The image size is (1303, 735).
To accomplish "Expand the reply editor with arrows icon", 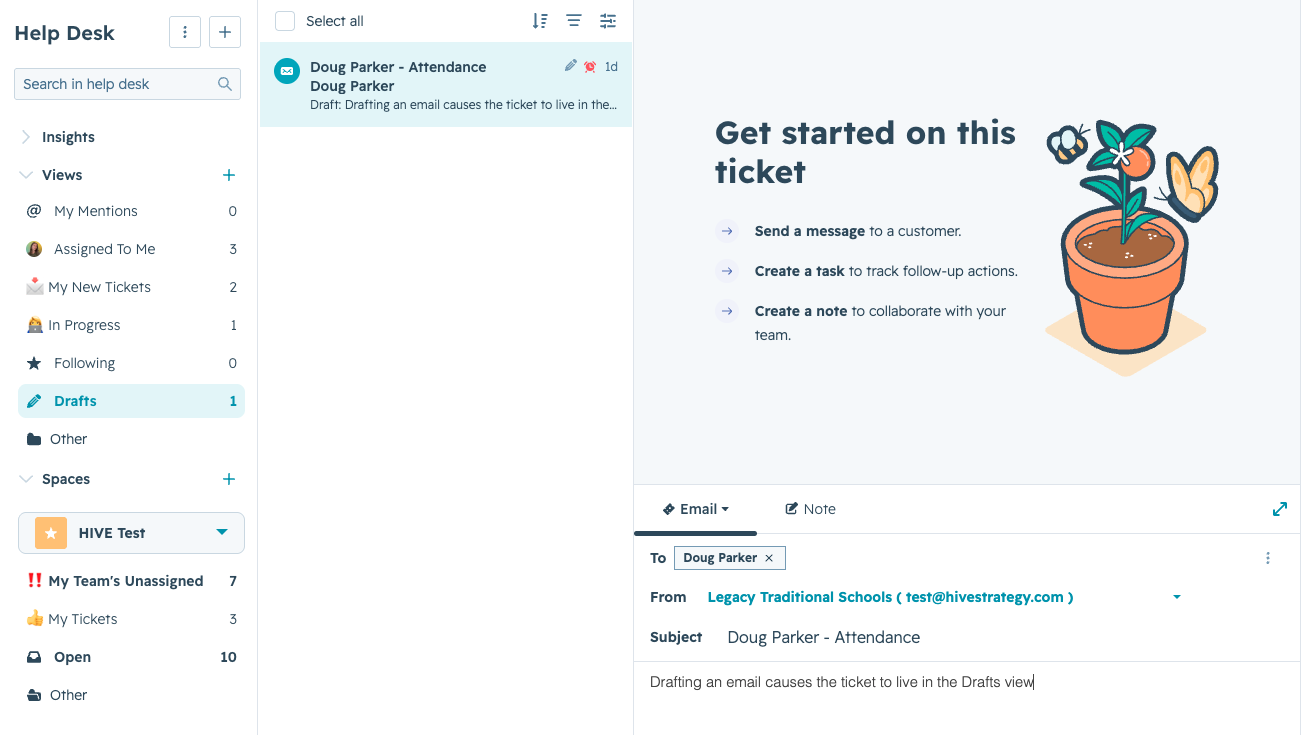I will coord(1280,509).
